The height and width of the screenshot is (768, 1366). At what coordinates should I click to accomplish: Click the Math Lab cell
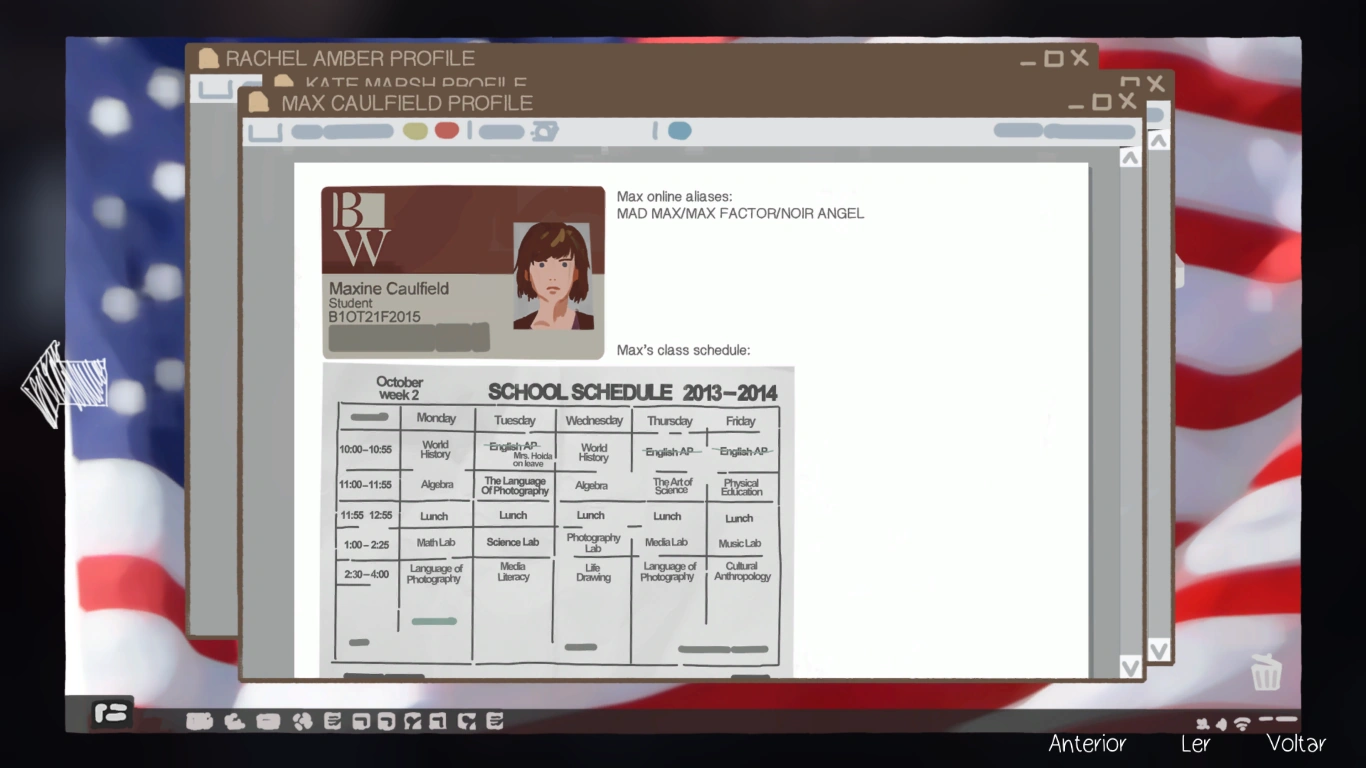coord(436,543)
